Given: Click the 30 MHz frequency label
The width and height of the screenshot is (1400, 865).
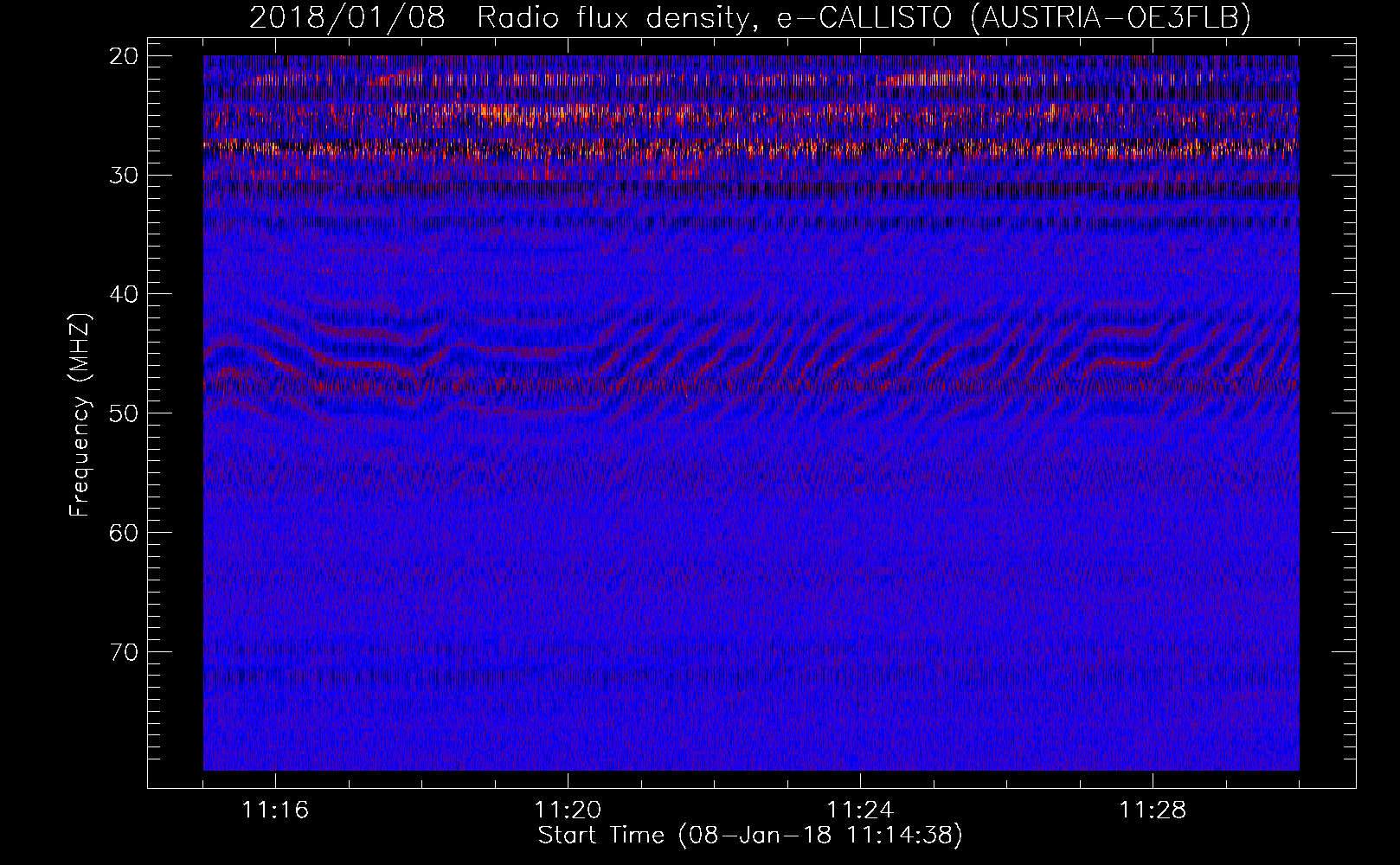Looking at the screenshot, I should [x=125, y=176].
